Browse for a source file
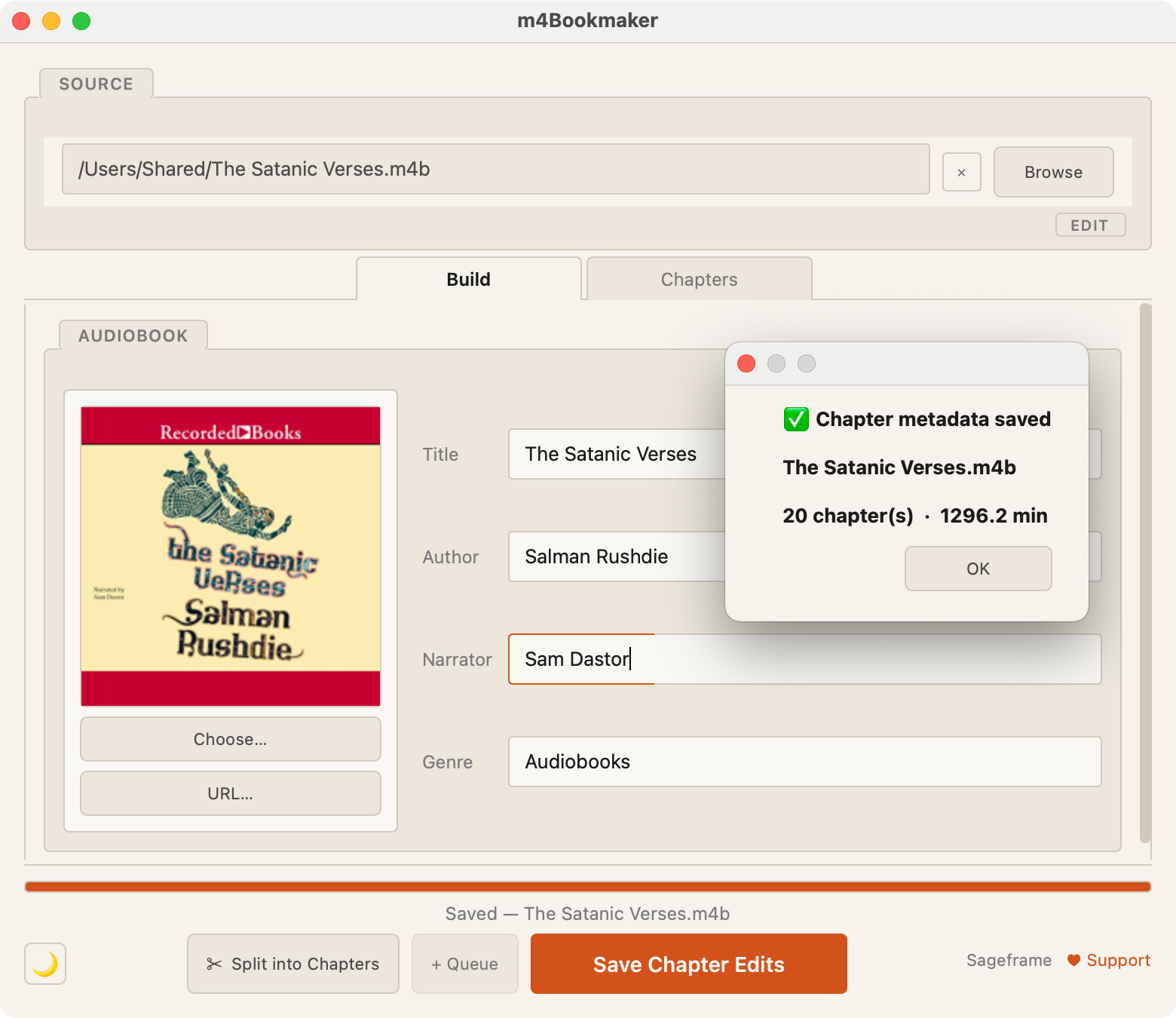This screenshot has width=1176, height=1018. tap(1053, 172)
